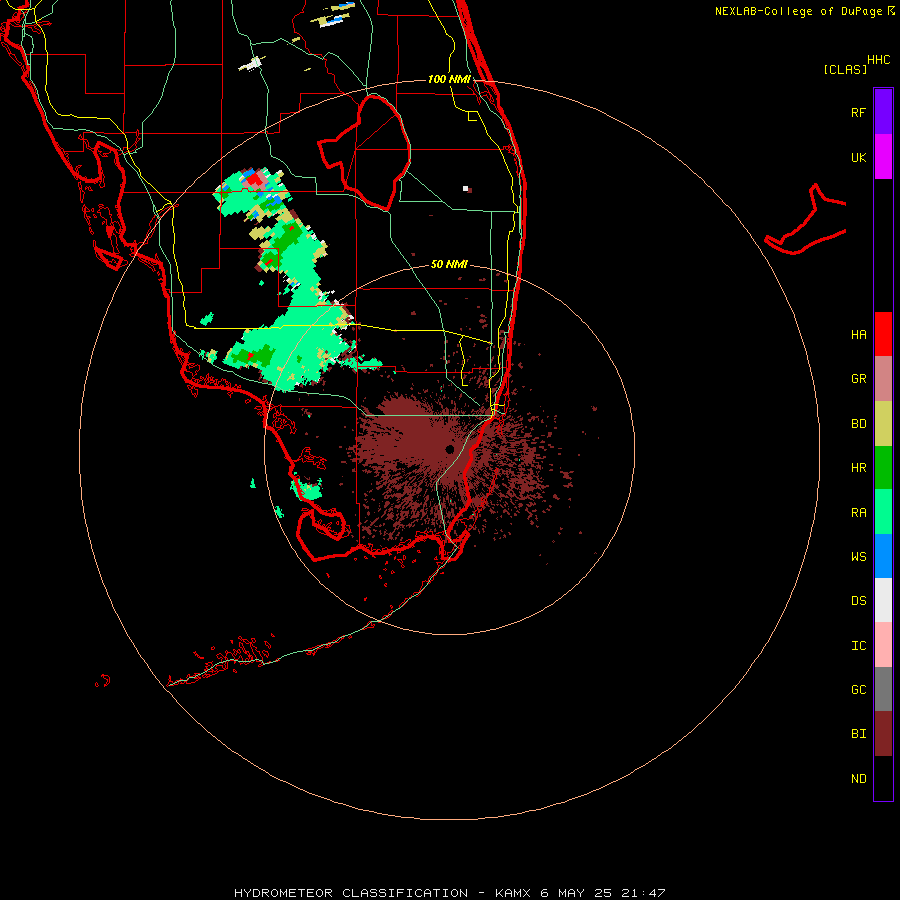
Task: Click the BI maroon legend swatch
Action: pos(883,734)
